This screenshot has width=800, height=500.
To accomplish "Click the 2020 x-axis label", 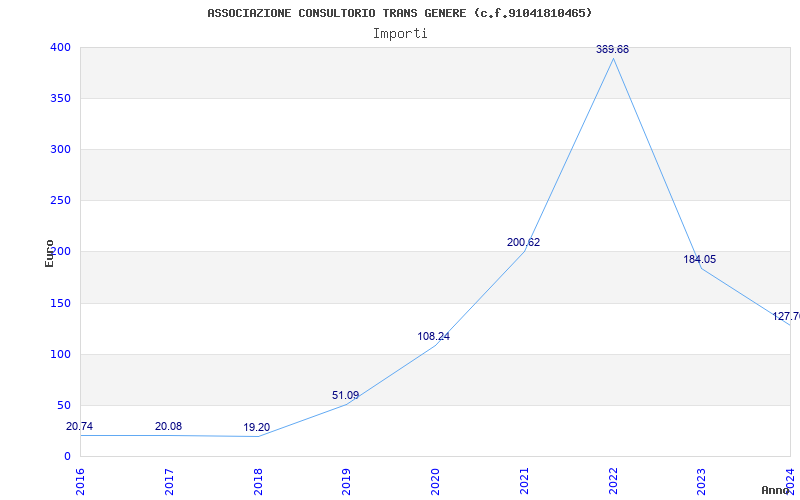I will click(x=436, y=482).
